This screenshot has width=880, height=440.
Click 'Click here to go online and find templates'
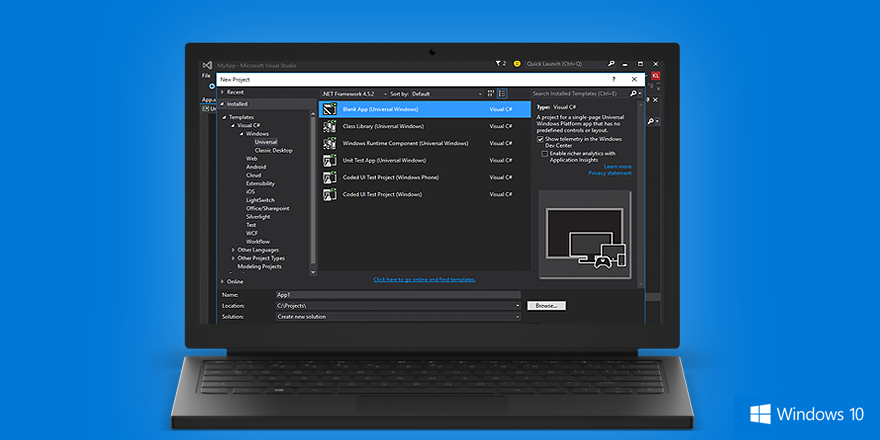424,279
